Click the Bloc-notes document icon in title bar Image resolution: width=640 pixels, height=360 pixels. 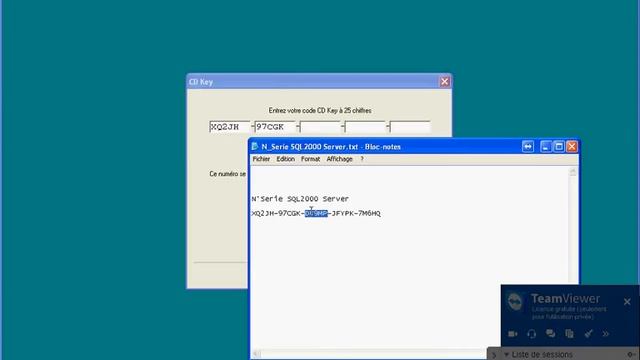point(255,147)
